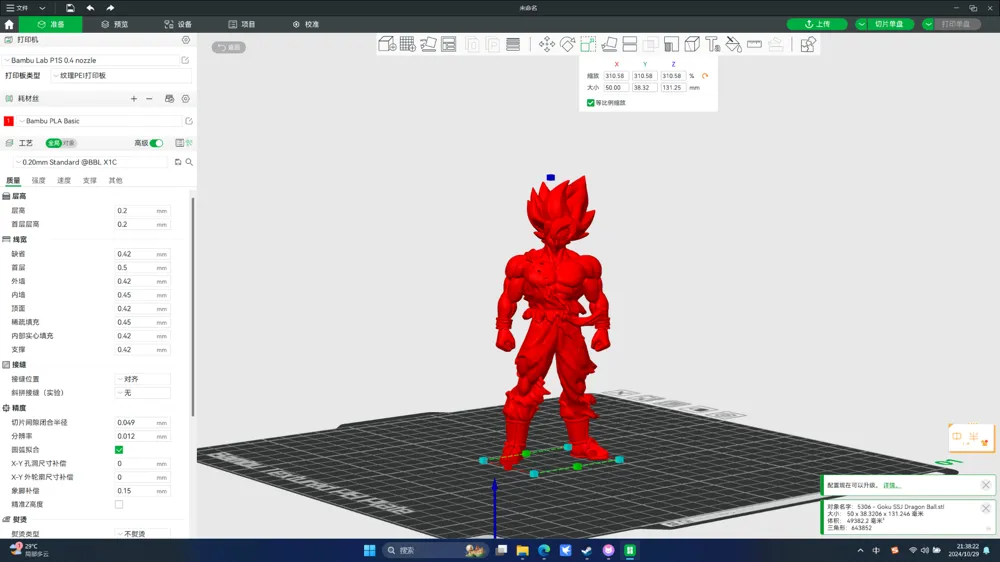This screenshot has width=1000, height=562.
Task: Select the Support painting tool
Action: [x=671, y=44]
